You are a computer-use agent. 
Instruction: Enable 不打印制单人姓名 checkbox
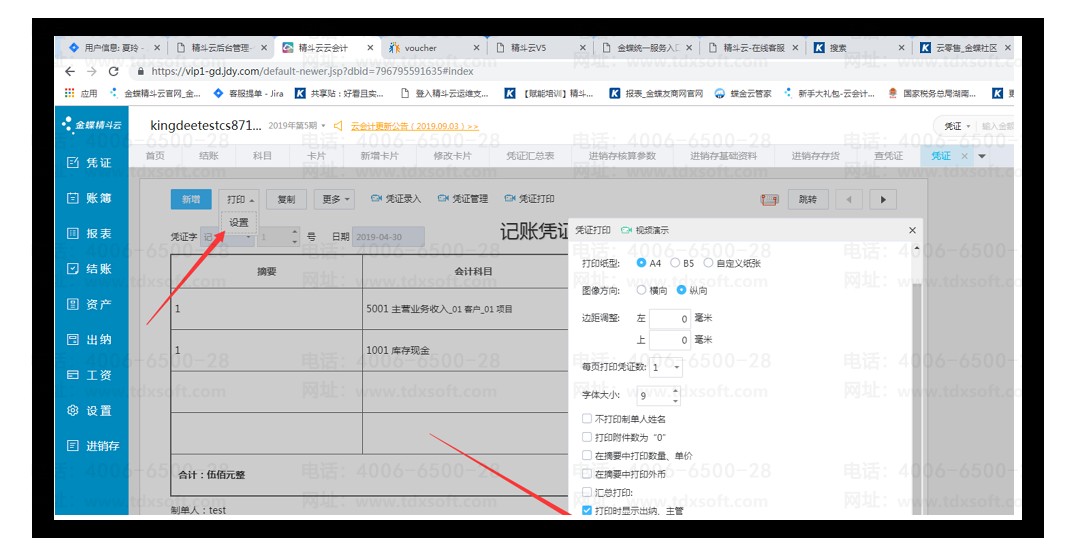[587, 419]
